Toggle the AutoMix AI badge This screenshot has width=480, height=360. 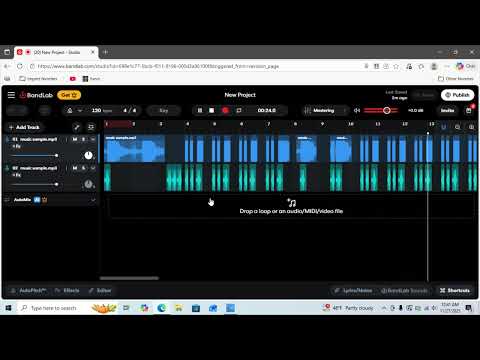(37, 200)
